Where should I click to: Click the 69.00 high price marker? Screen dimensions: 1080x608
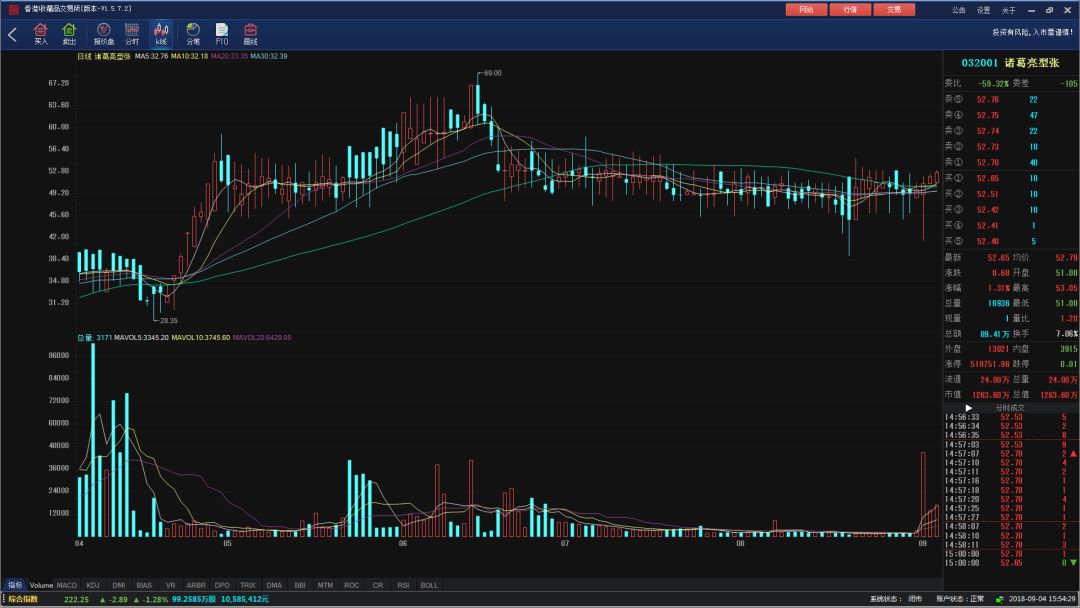pos(492,73)
